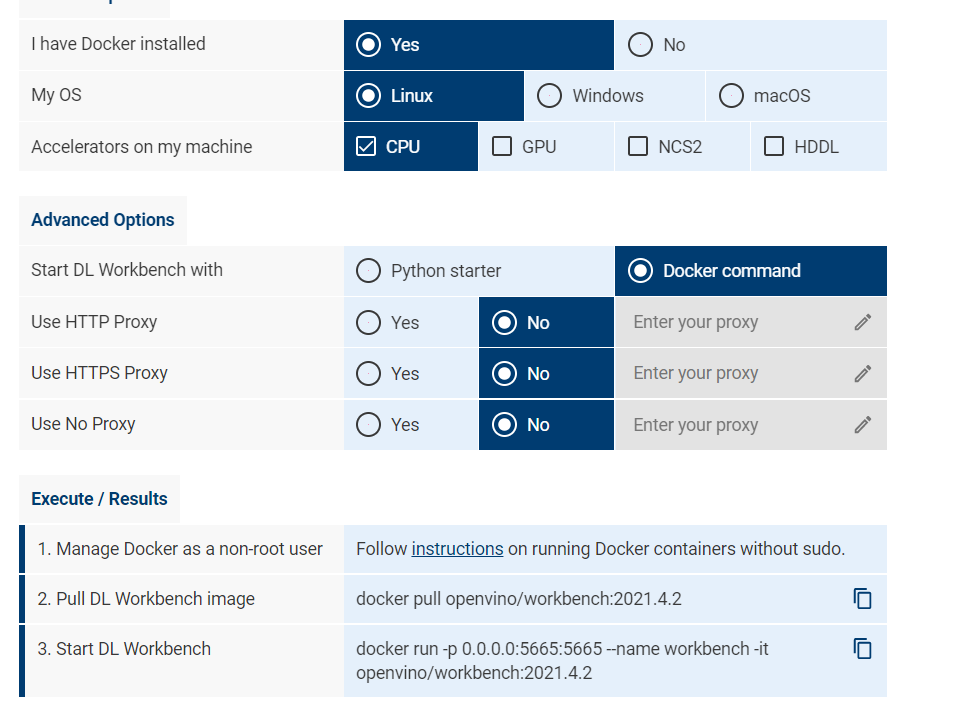
Task: Check the NCS2 accelerator option
Action: tap(637, 146)
